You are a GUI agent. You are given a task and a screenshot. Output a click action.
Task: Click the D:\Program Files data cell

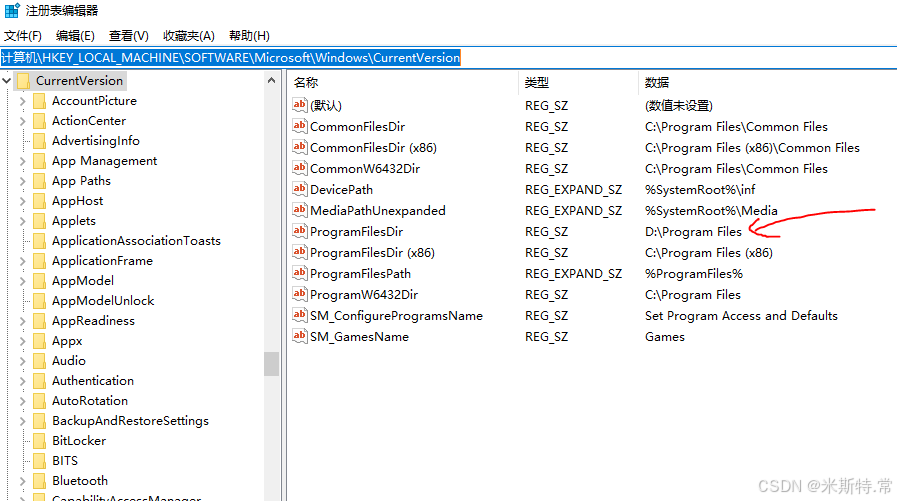click(693, 232)
